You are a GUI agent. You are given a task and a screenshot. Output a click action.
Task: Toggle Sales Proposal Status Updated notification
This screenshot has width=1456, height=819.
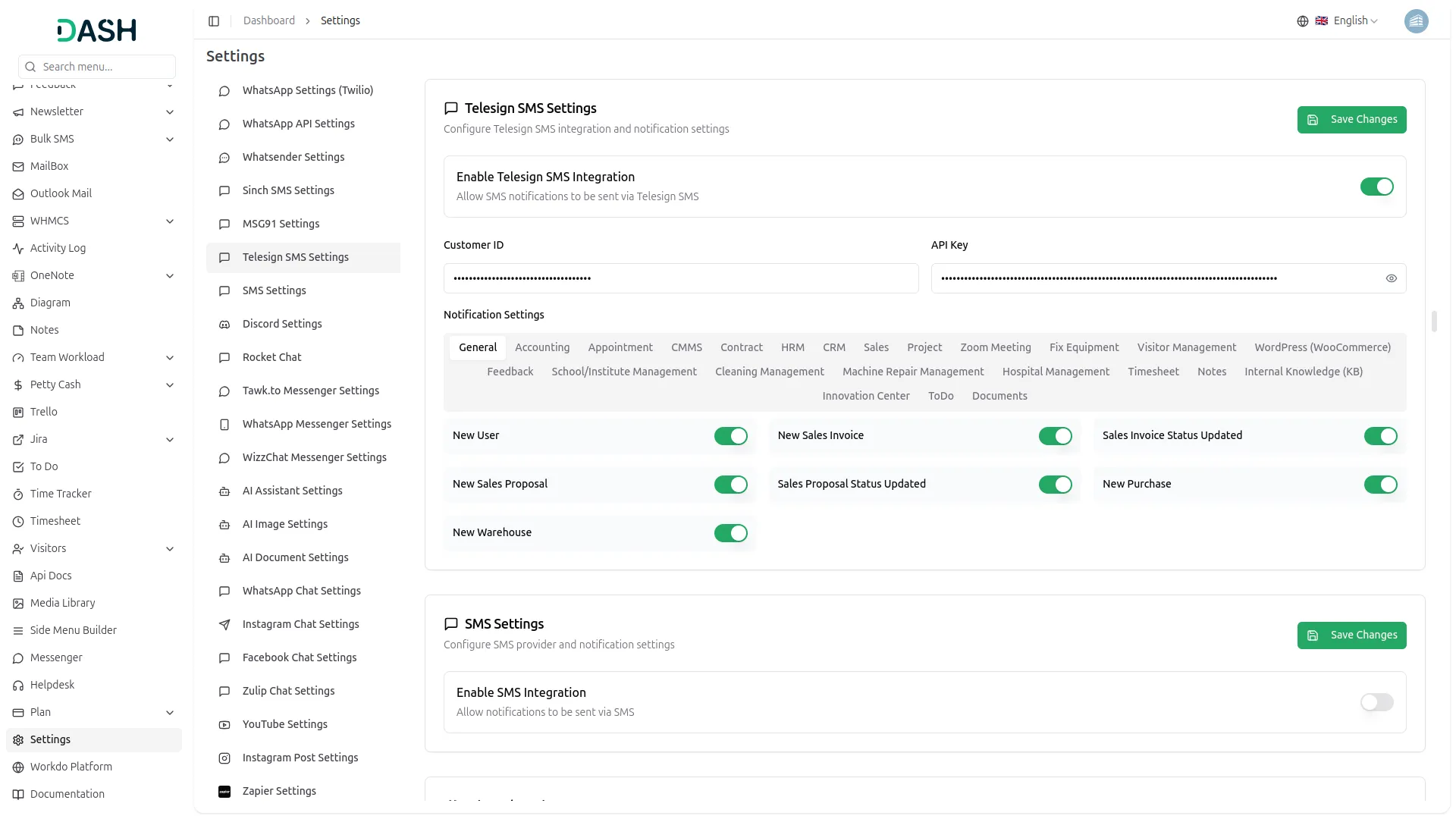click(1055, 485)
